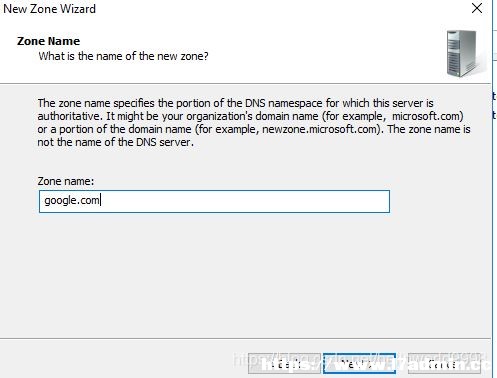Click the 'Zone name:' field label
This screenshot has width=497, height=378.
pyautogui.click(x=66, y=181)
